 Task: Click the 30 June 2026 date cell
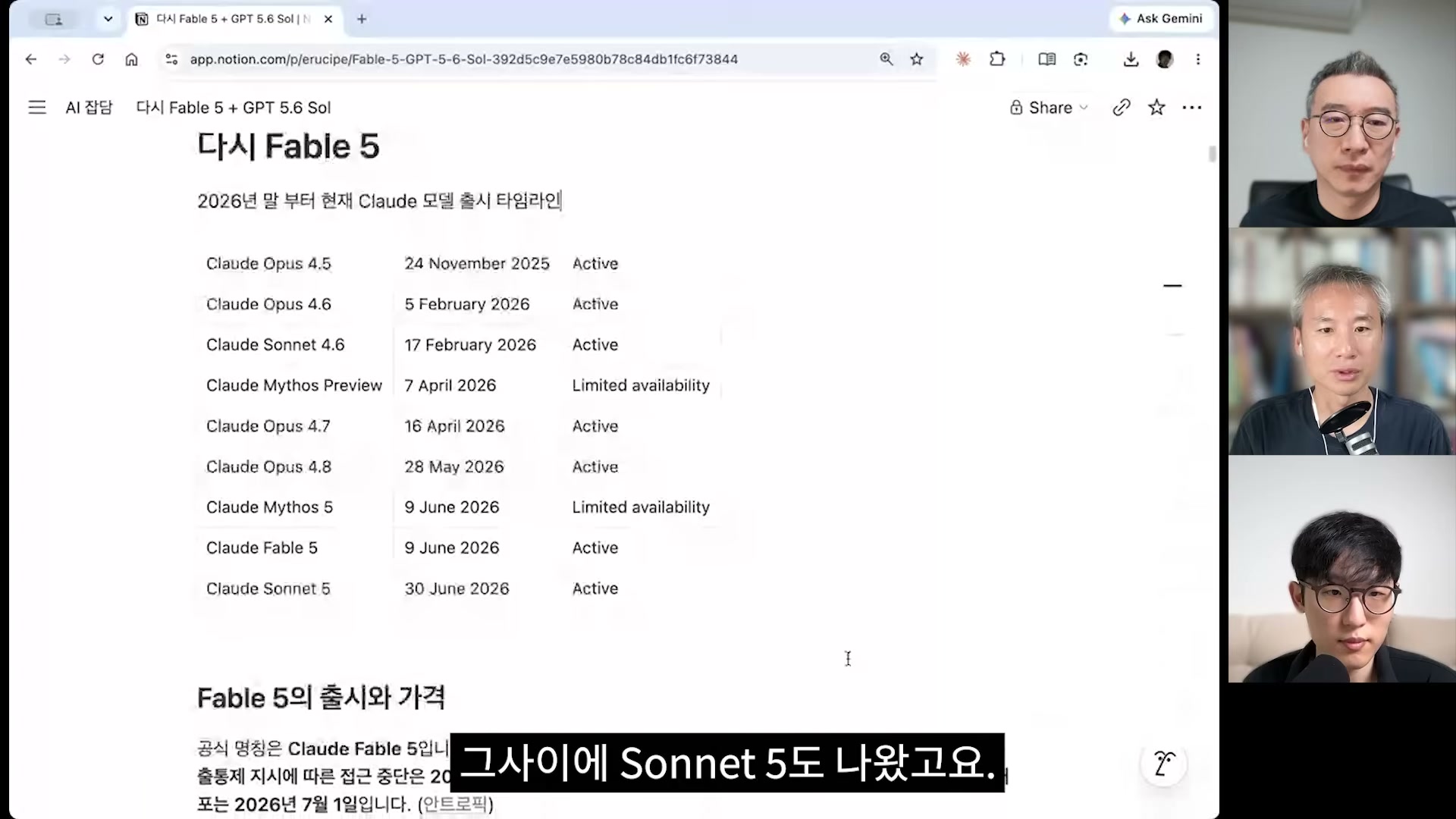[x=457, y=588]
